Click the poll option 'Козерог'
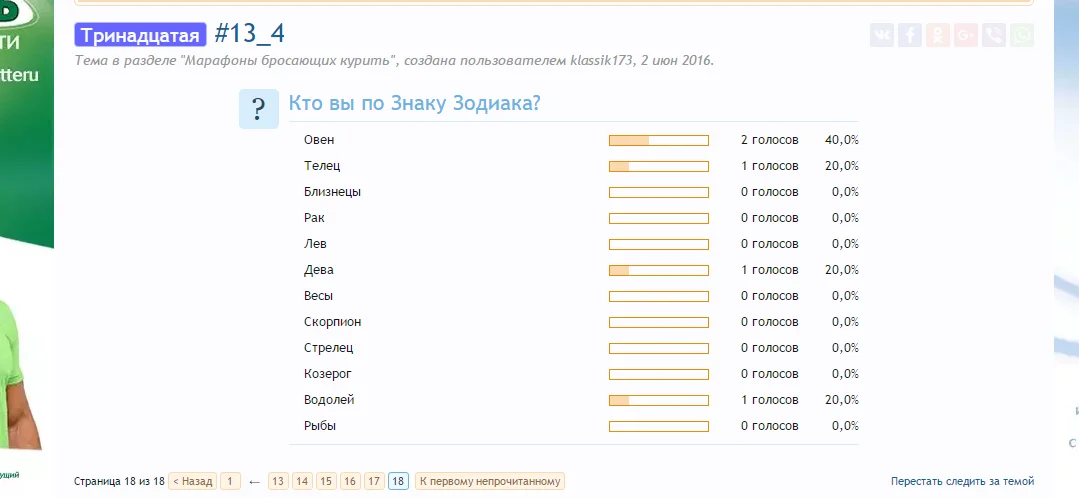The height and width of the screenshot is (498, 1079). point(328,374)
